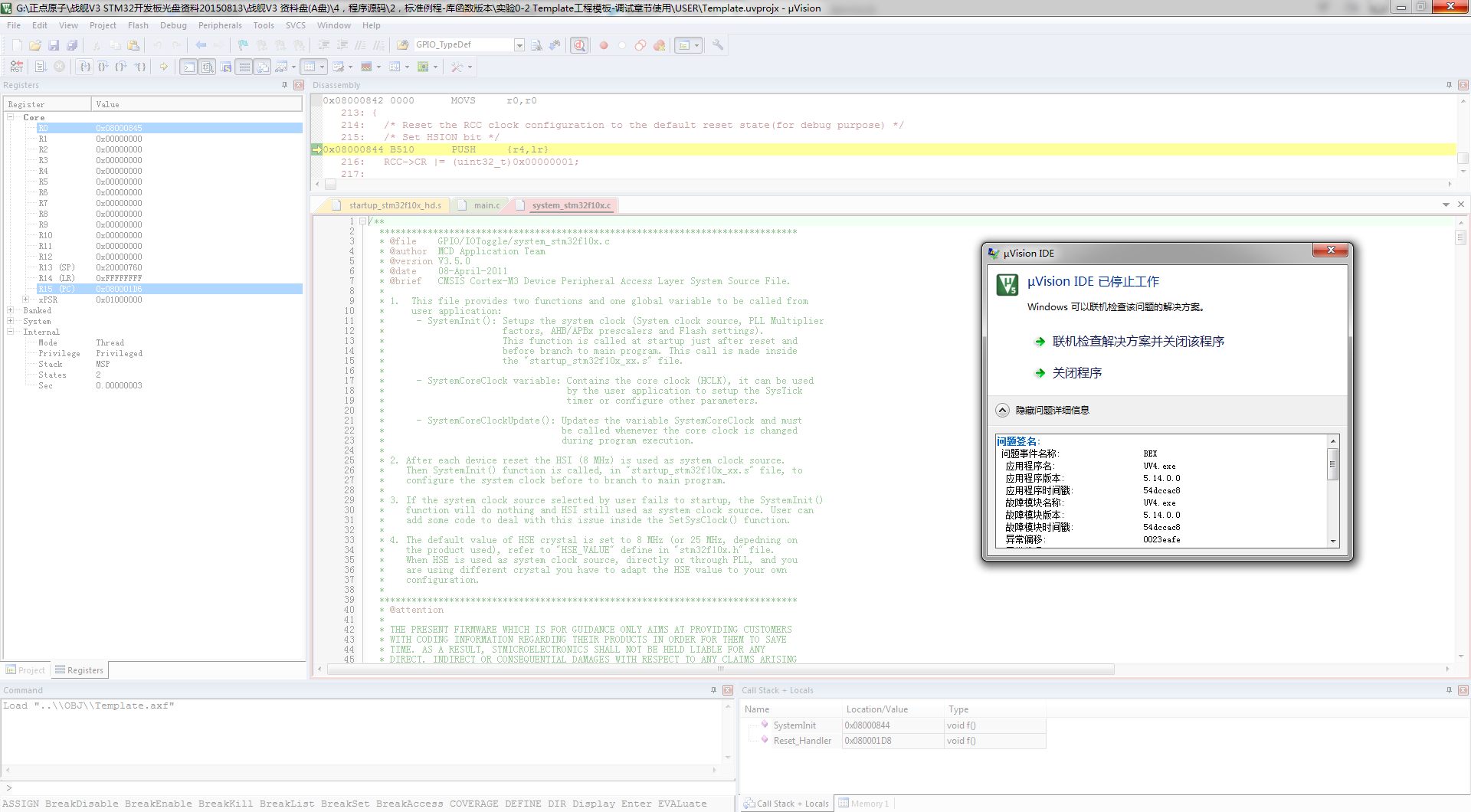Toggle the Disassembly window button
The image size is (1471, 812).
[x=208, y=67]
